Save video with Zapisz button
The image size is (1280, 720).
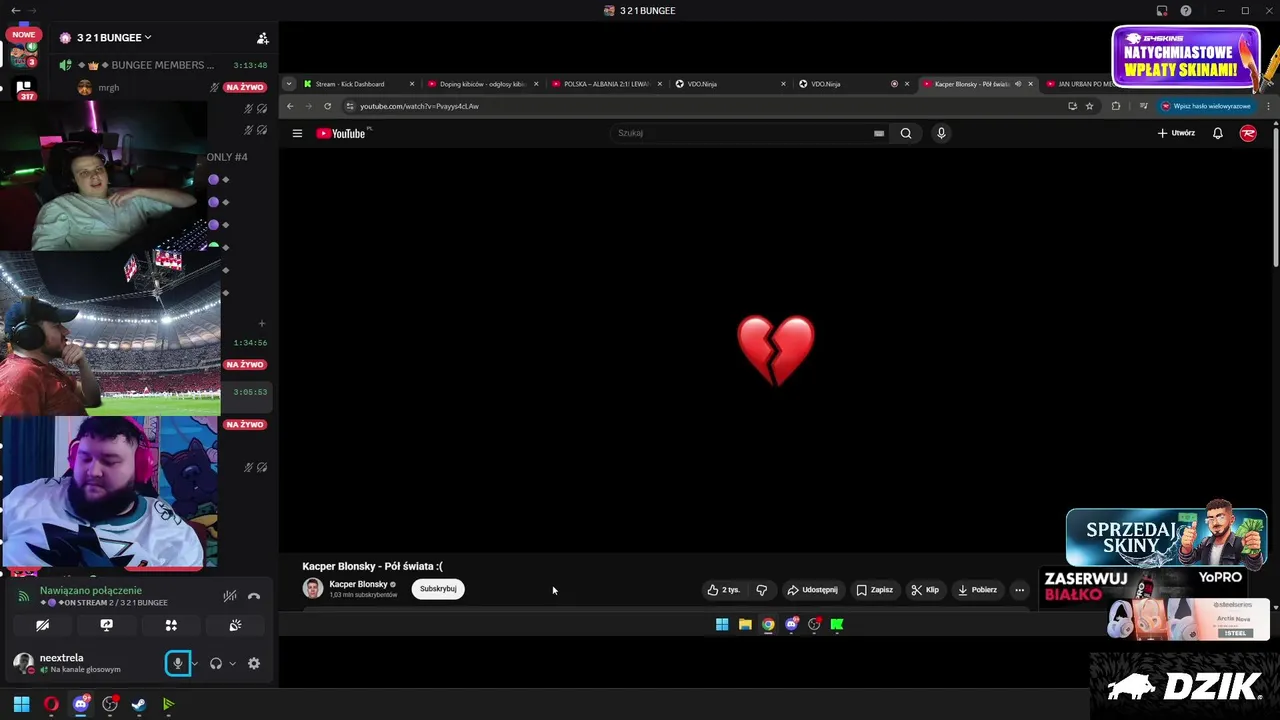click(874, 590)
